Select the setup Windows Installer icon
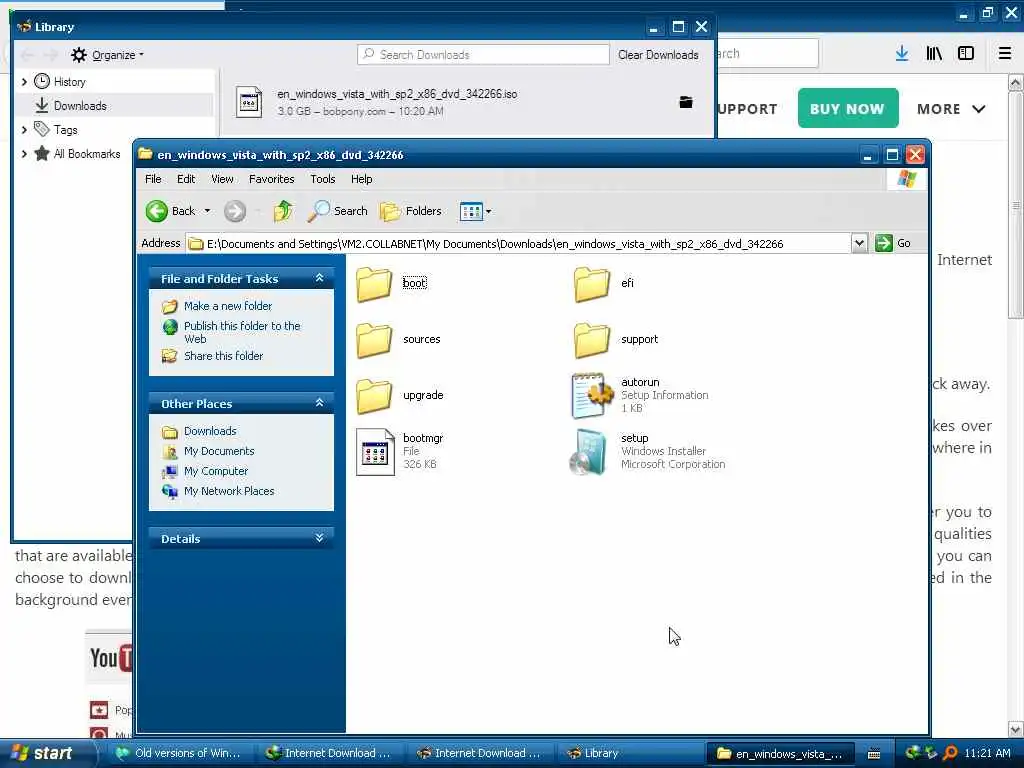This screenshot has height=768, width=1024. pyautogui.click(x=590, y=452)
